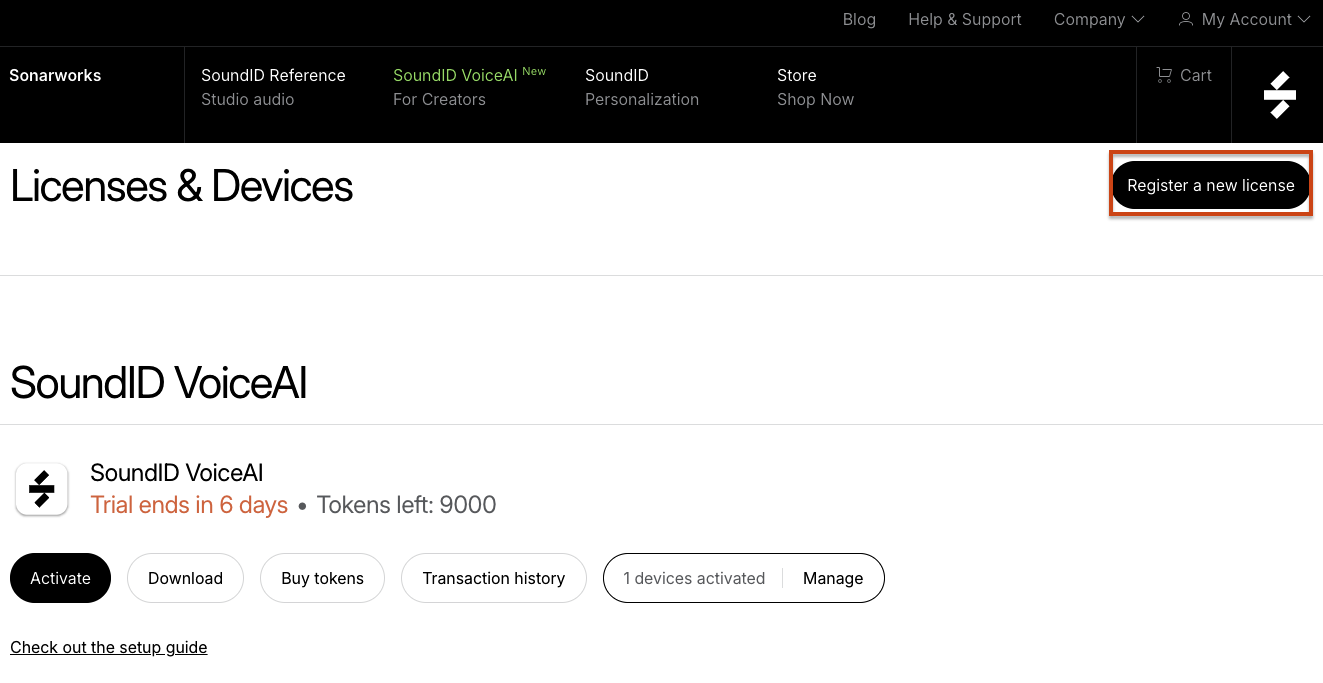This screenshot has height=683, width=1323.
Task: Open SoundID Personalization menu item
Action: pos(642,87)
